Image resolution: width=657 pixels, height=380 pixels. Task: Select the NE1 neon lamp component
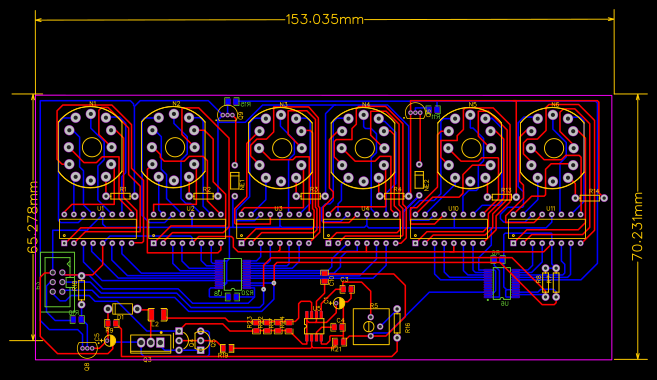235,181
